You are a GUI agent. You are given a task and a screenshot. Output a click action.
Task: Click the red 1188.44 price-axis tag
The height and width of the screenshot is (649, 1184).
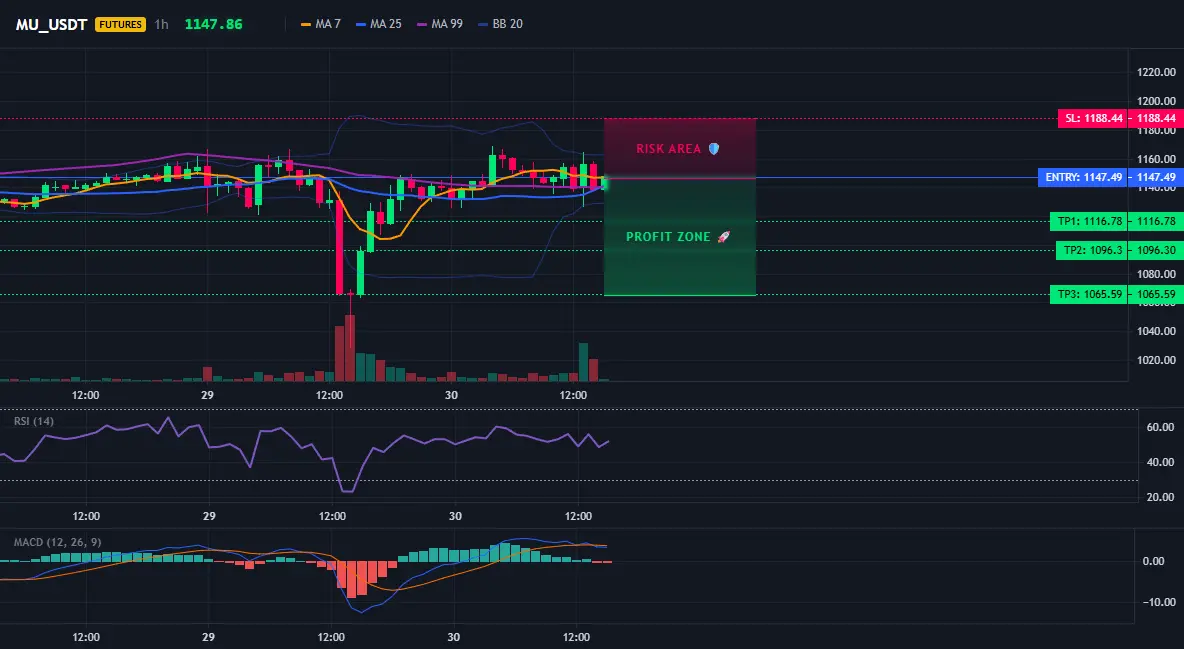(1154, 119)
